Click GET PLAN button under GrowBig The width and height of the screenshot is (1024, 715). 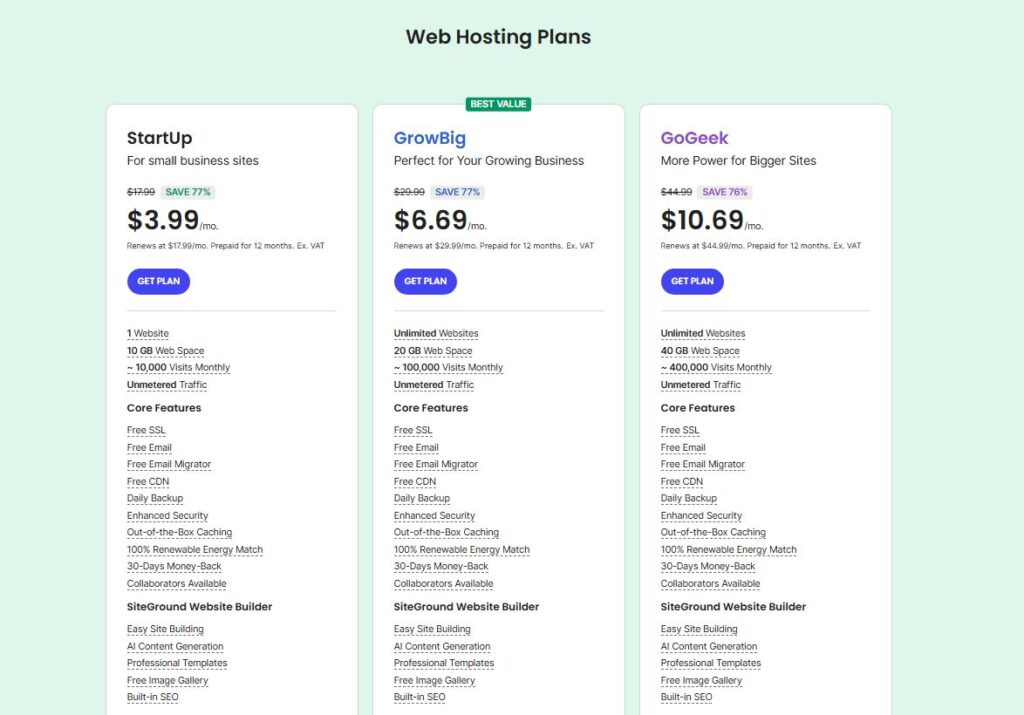coord(425,281)
